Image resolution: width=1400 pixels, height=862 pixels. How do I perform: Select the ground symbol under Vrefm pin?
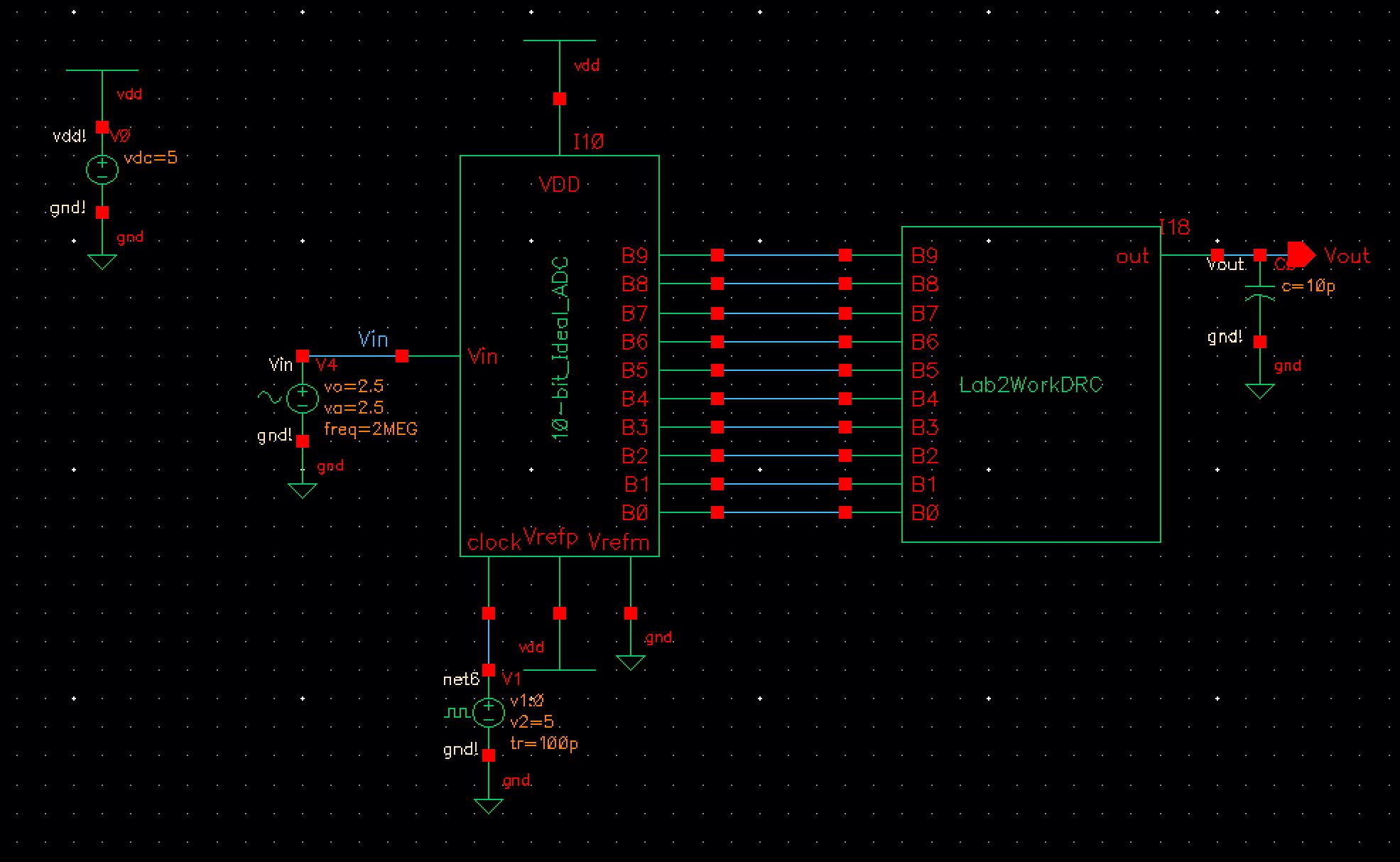tap(631, 662)
